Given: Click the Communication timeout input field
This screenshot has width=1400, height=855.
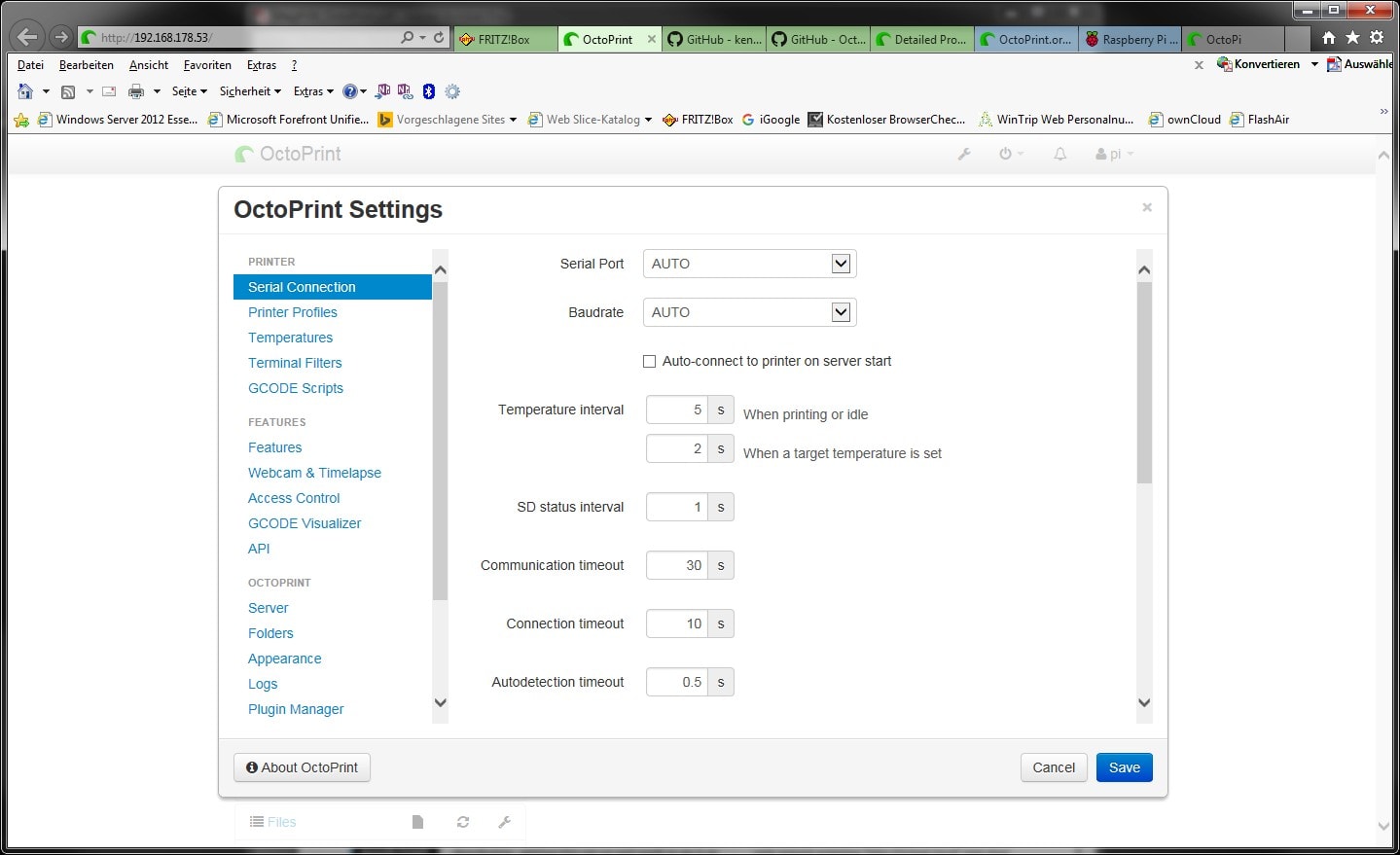Looking at the screenshot, I should 677,565.
